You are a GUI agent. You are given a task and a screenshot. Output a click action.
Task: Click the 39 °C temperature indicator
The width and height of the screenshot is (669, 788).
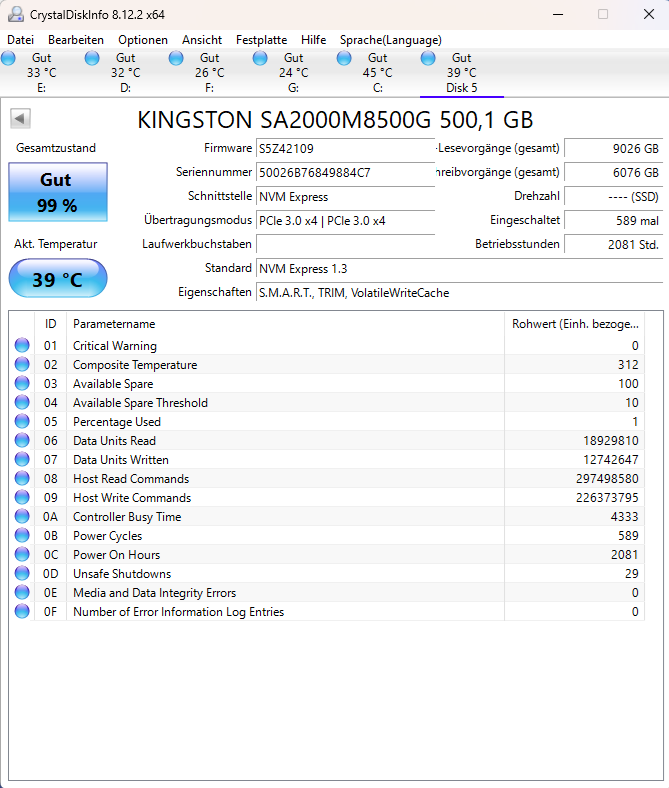click(58, 278)
